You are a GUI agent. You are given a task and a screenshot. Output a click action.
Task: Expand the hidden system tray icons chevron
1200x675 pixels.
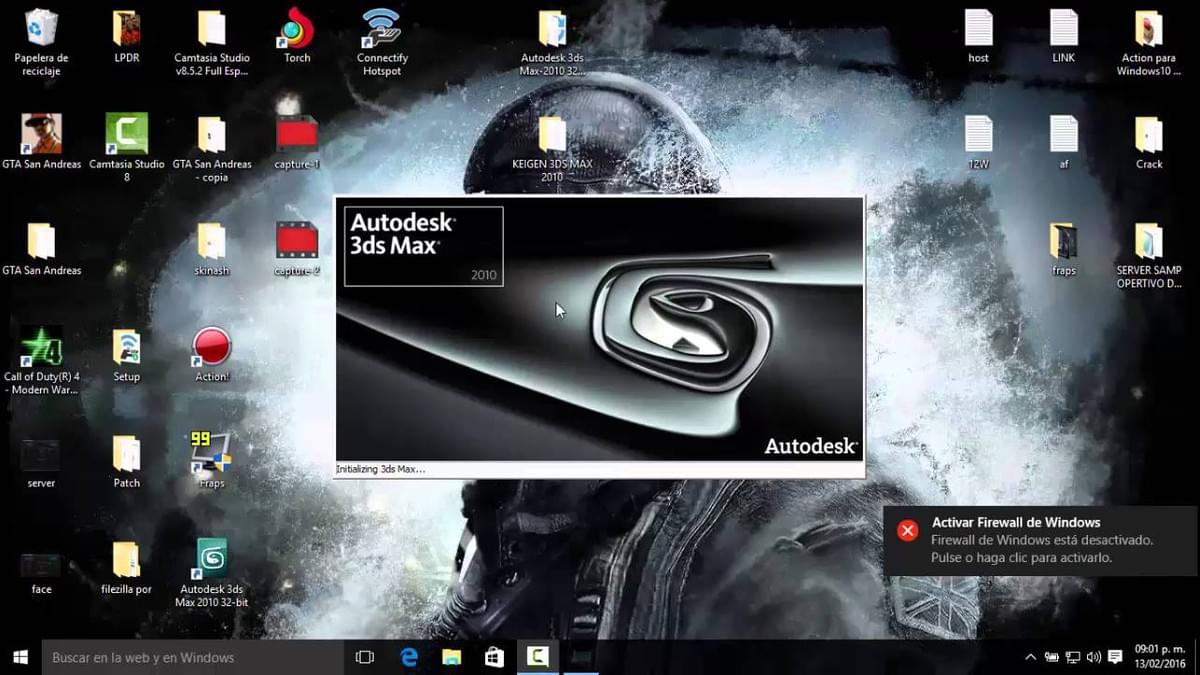(1030, 657)
